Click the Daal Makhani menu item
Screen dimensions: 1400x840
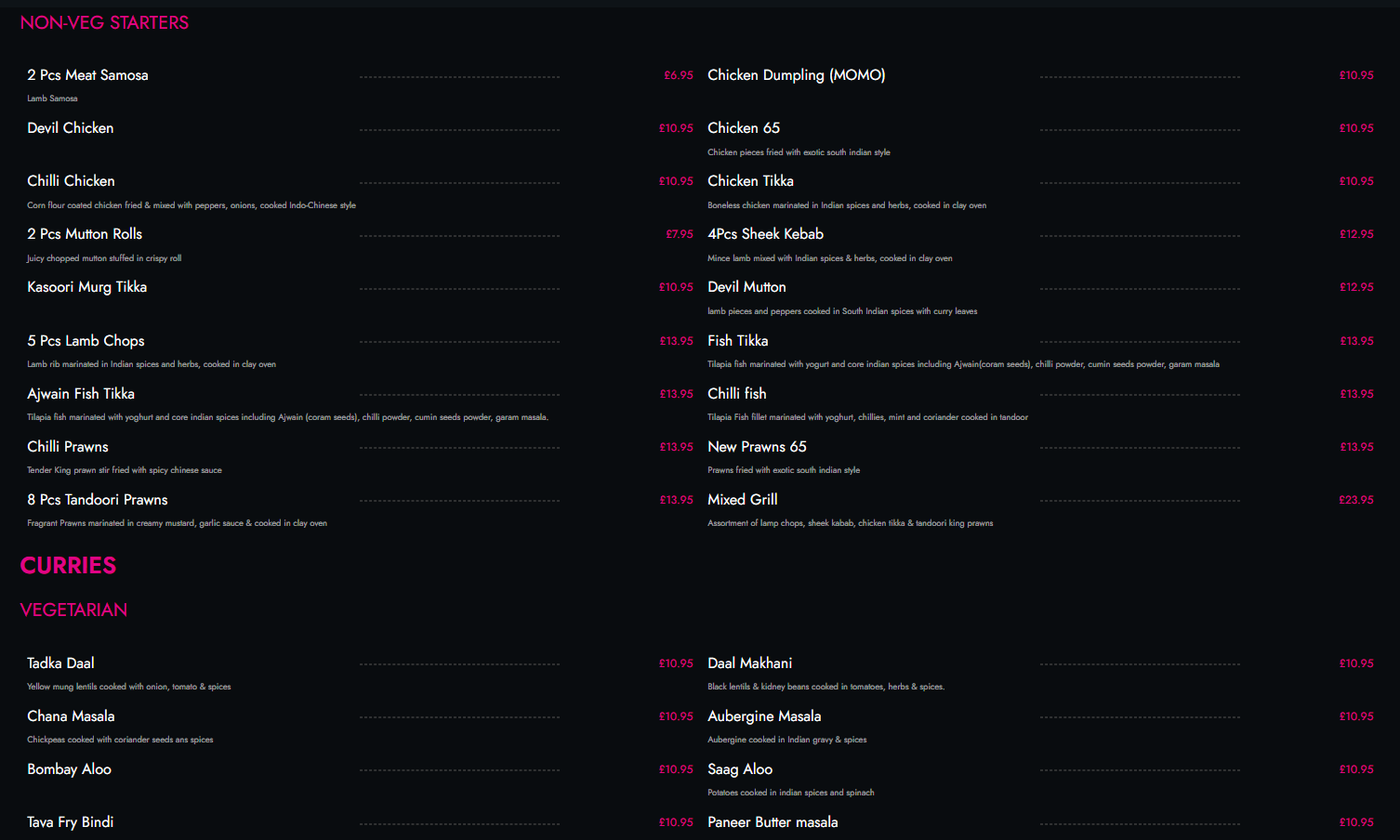tap(749, 663)
